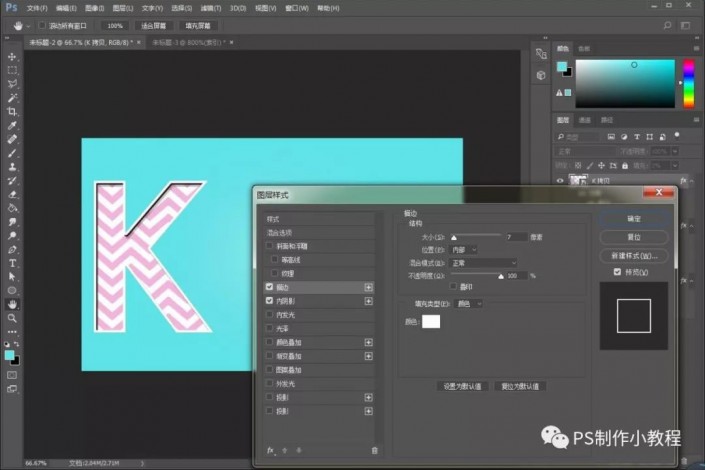705x470 pixels.
Task: Enable the 颜色叠加 checkbox
Action: tap(269, 342)
